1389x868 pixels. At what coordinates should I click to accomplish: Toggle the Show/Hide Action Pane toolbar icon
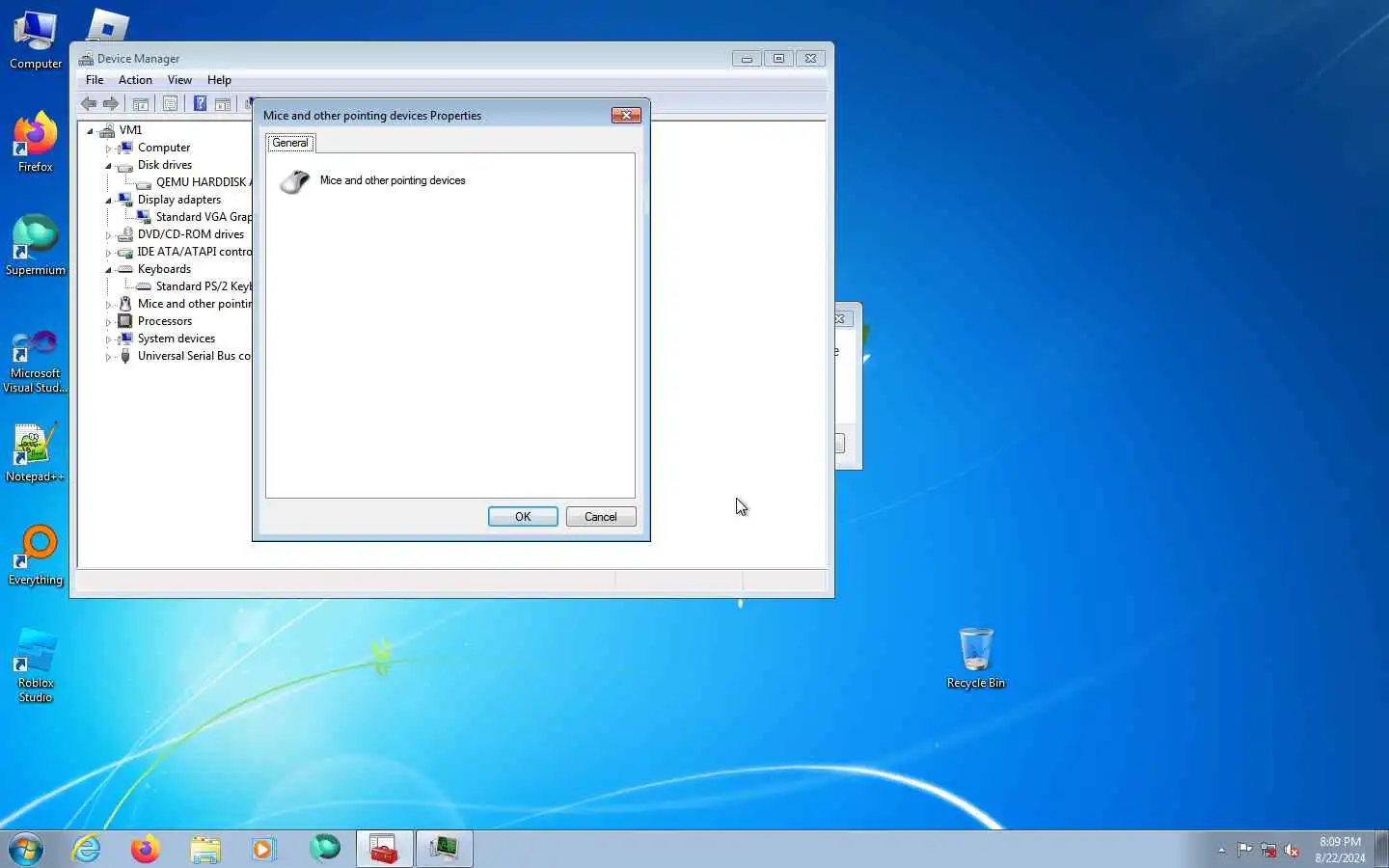[223, 104]
